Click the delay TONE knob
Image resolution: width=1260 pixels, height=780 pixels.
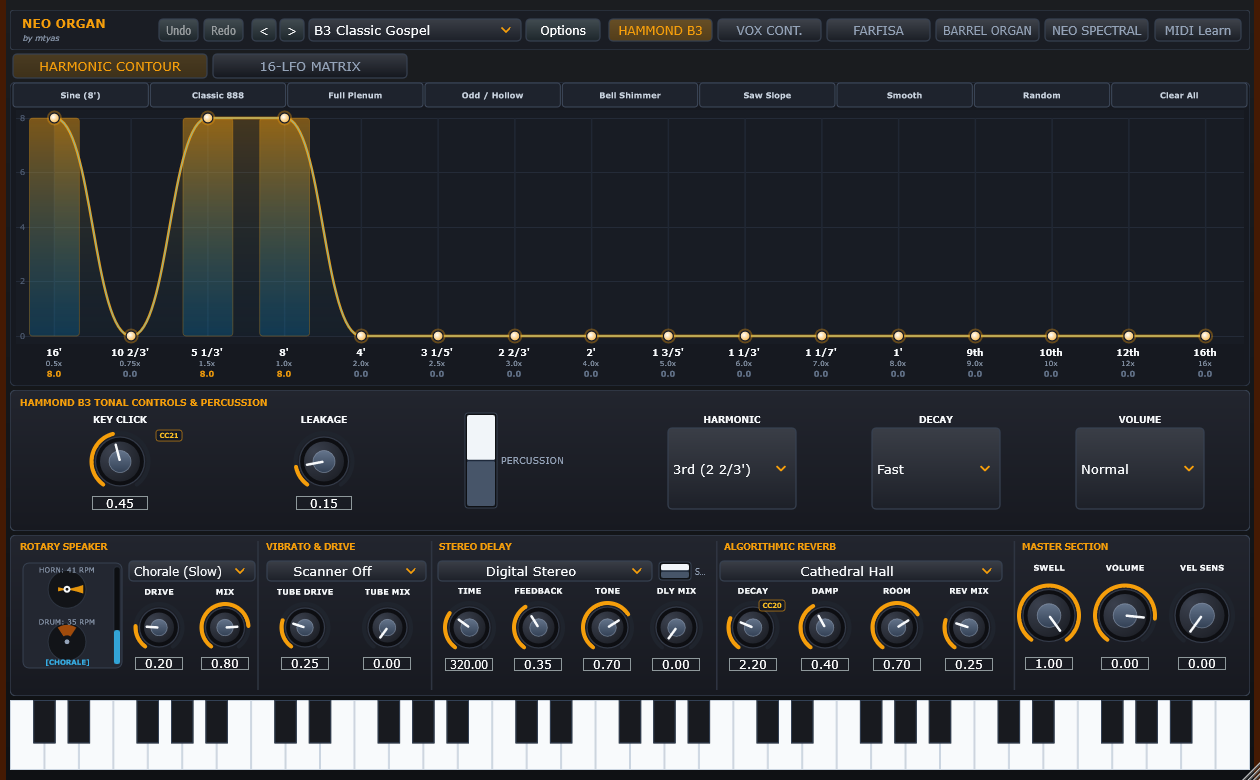click(x=607, y=628)
